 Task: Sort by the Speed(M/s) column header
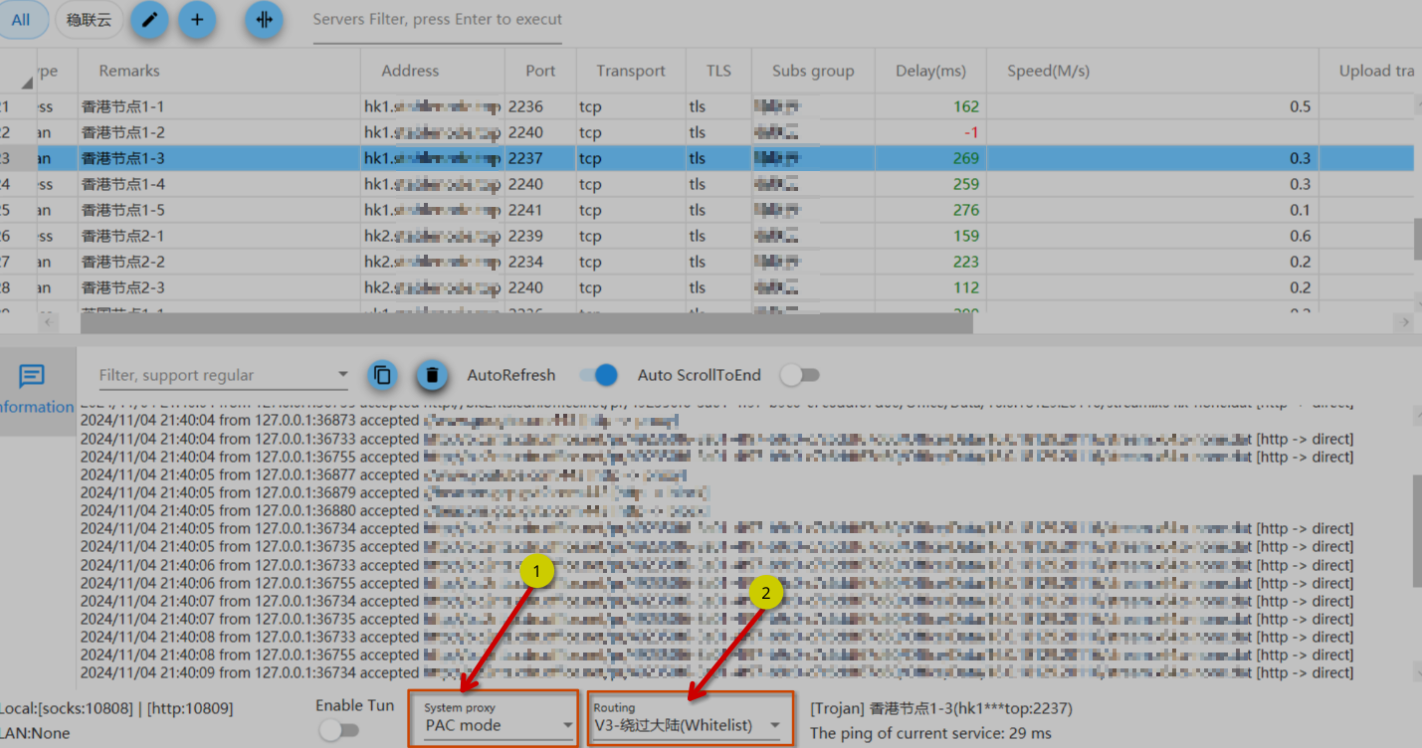pyautogui.click(x=1048, y=71)
